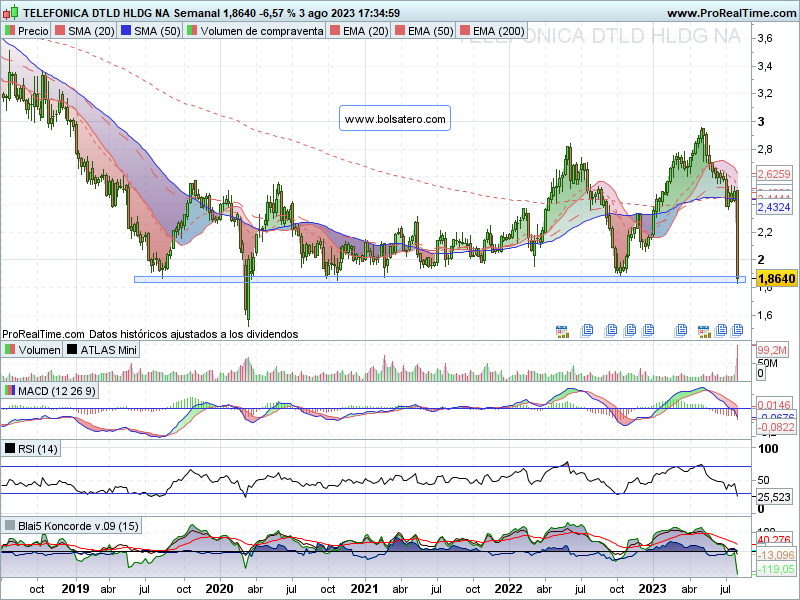
Task: Click the -13,096 Koncorde value label
Action: click(776, 555)
